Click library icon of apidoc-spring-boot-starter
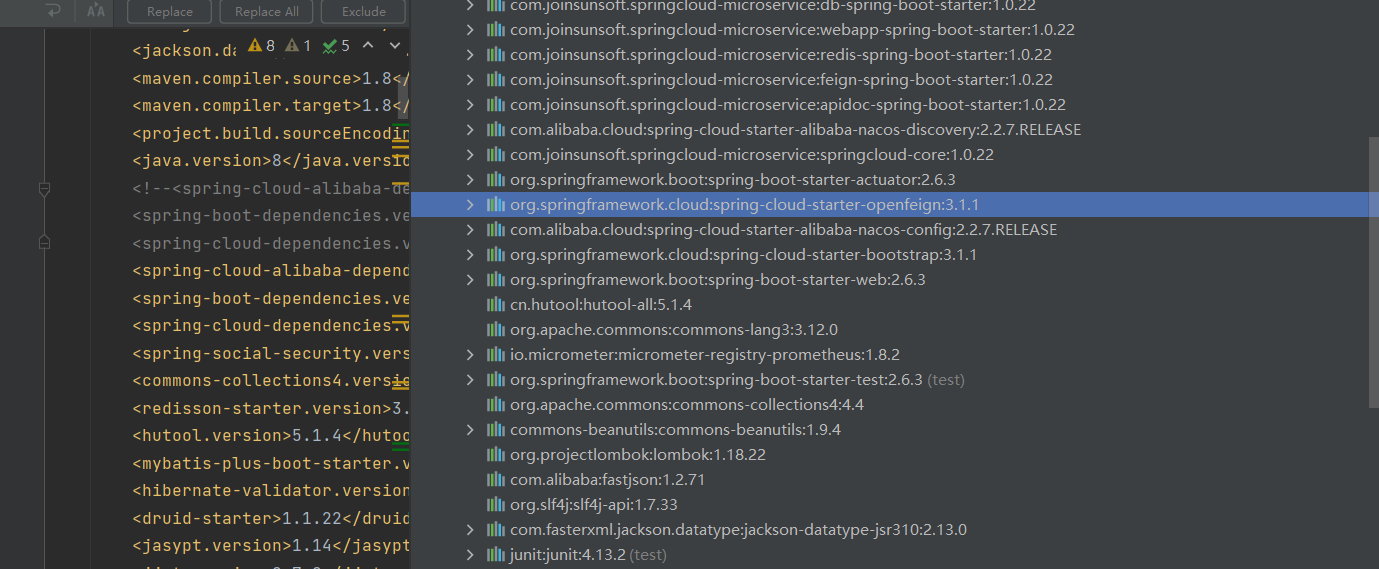 click(495, 105)
